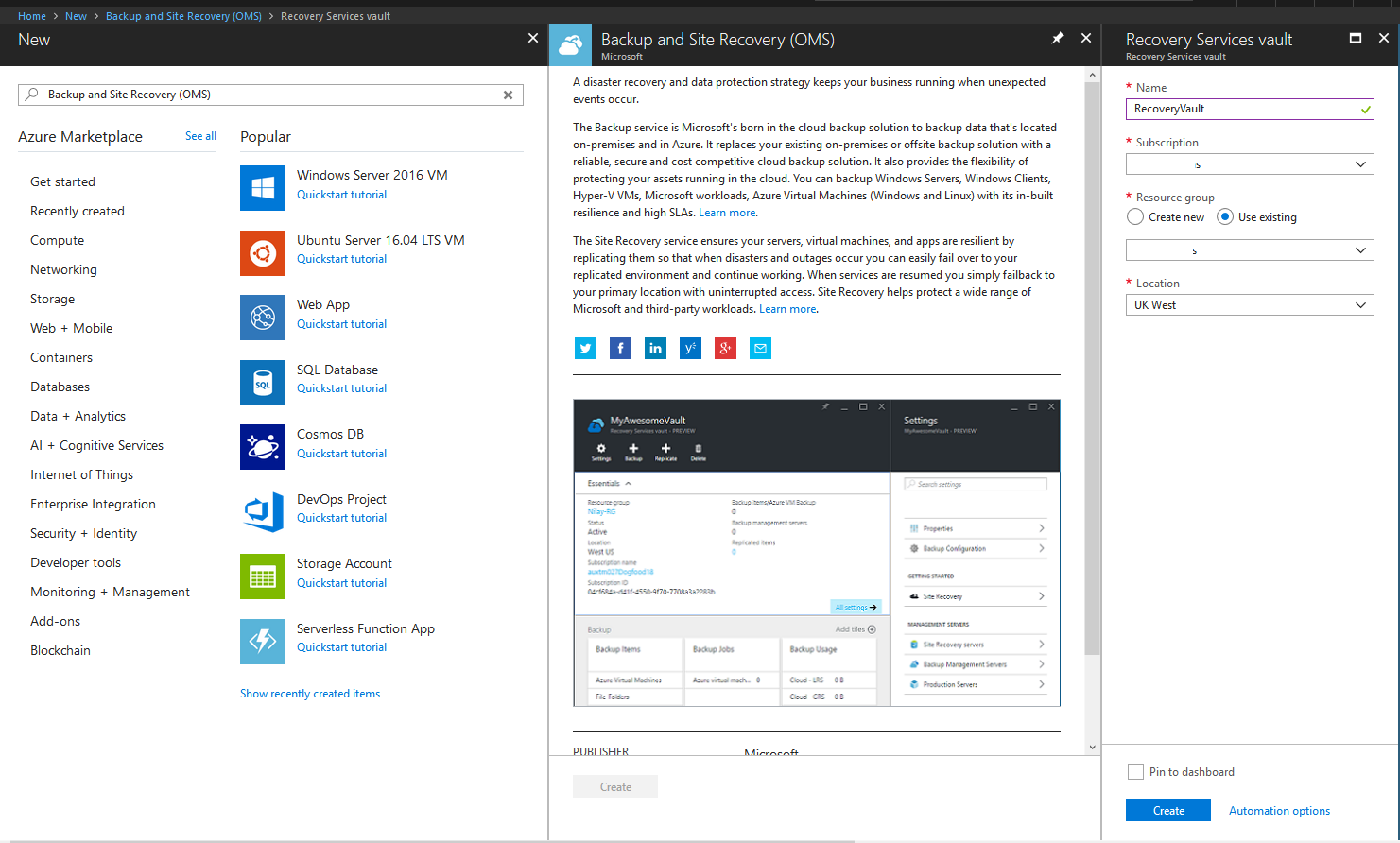Choose the Security + Identity category
Image resolution: width=1400 pixels, height=843 pixels.
(x=83, y=533)
